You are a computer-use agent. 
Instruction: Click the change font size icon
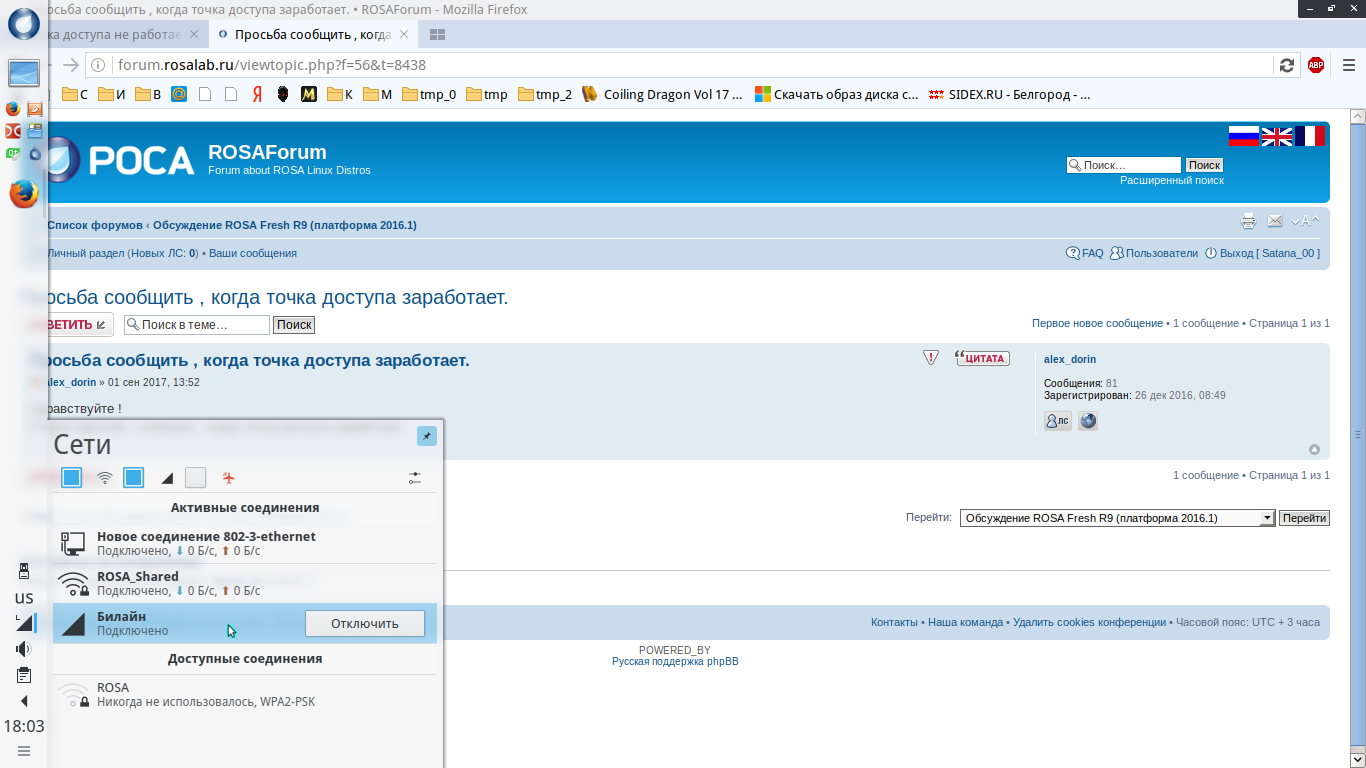[1305, 221]
